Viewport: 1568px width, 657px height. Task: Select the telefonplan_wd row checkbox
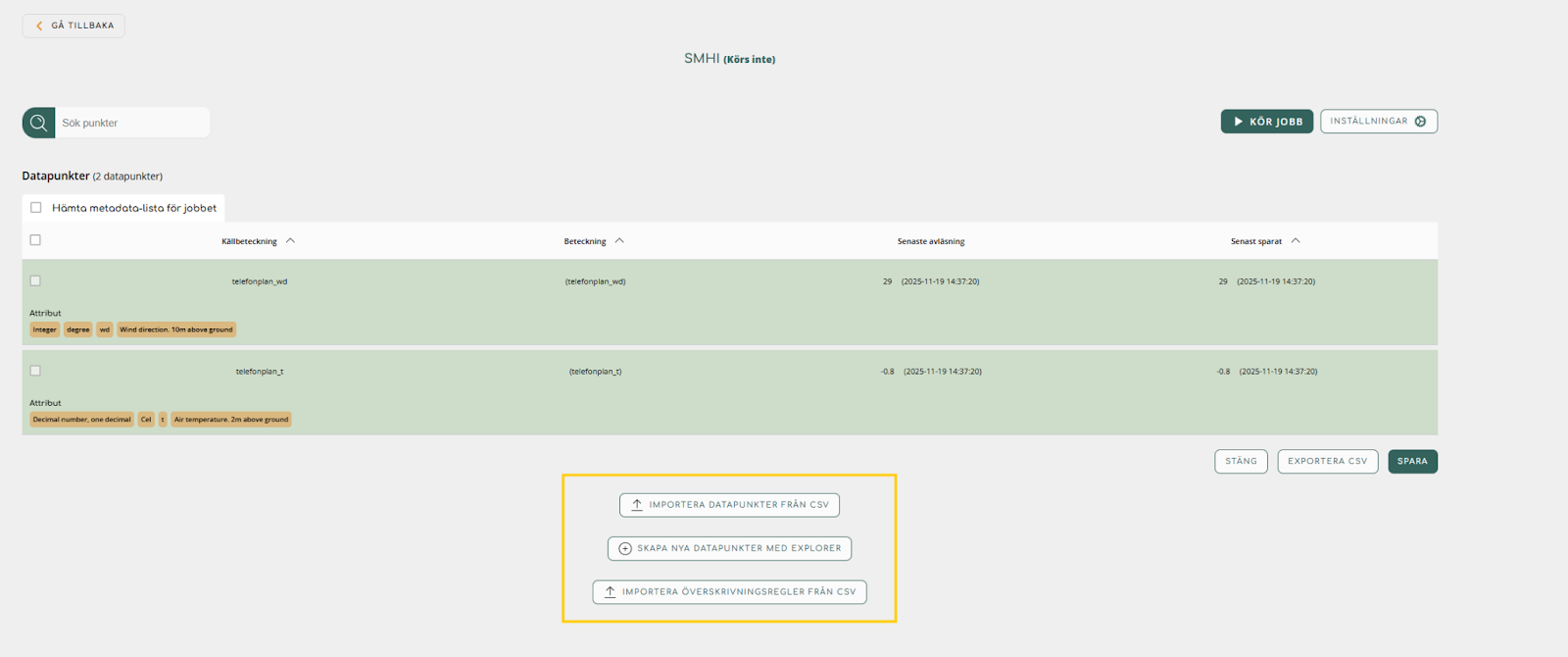point(35,281)
